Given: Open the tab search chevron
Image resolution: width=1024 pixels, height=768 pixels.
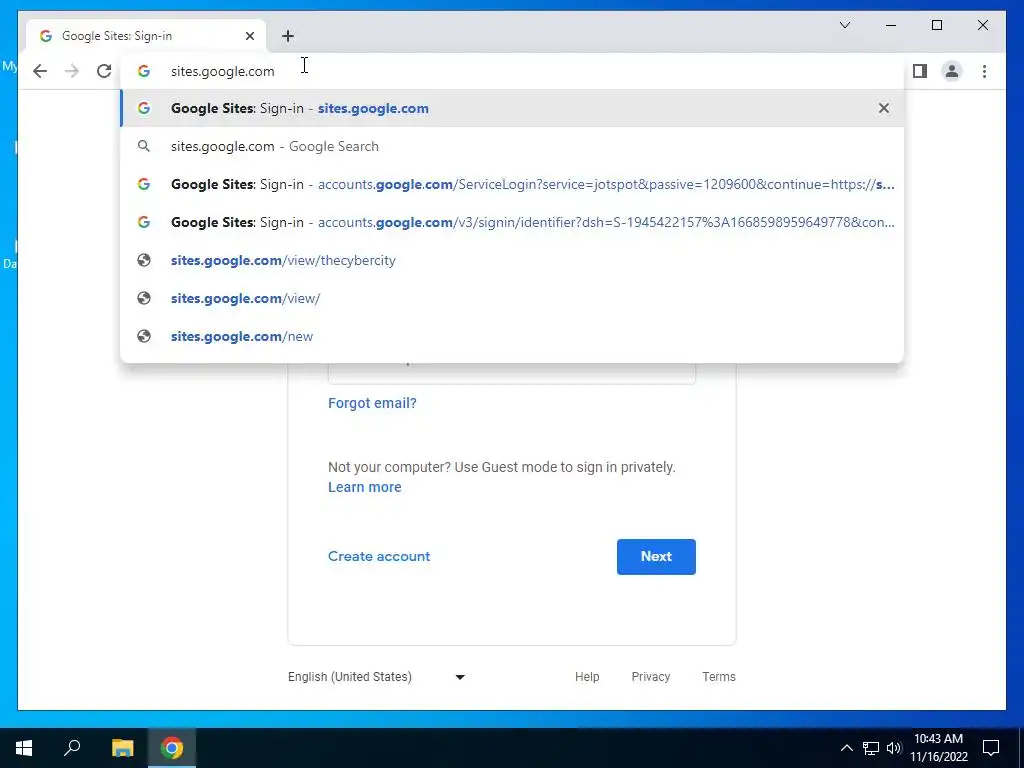Looking at the screenshot, I should click(844, 25).
